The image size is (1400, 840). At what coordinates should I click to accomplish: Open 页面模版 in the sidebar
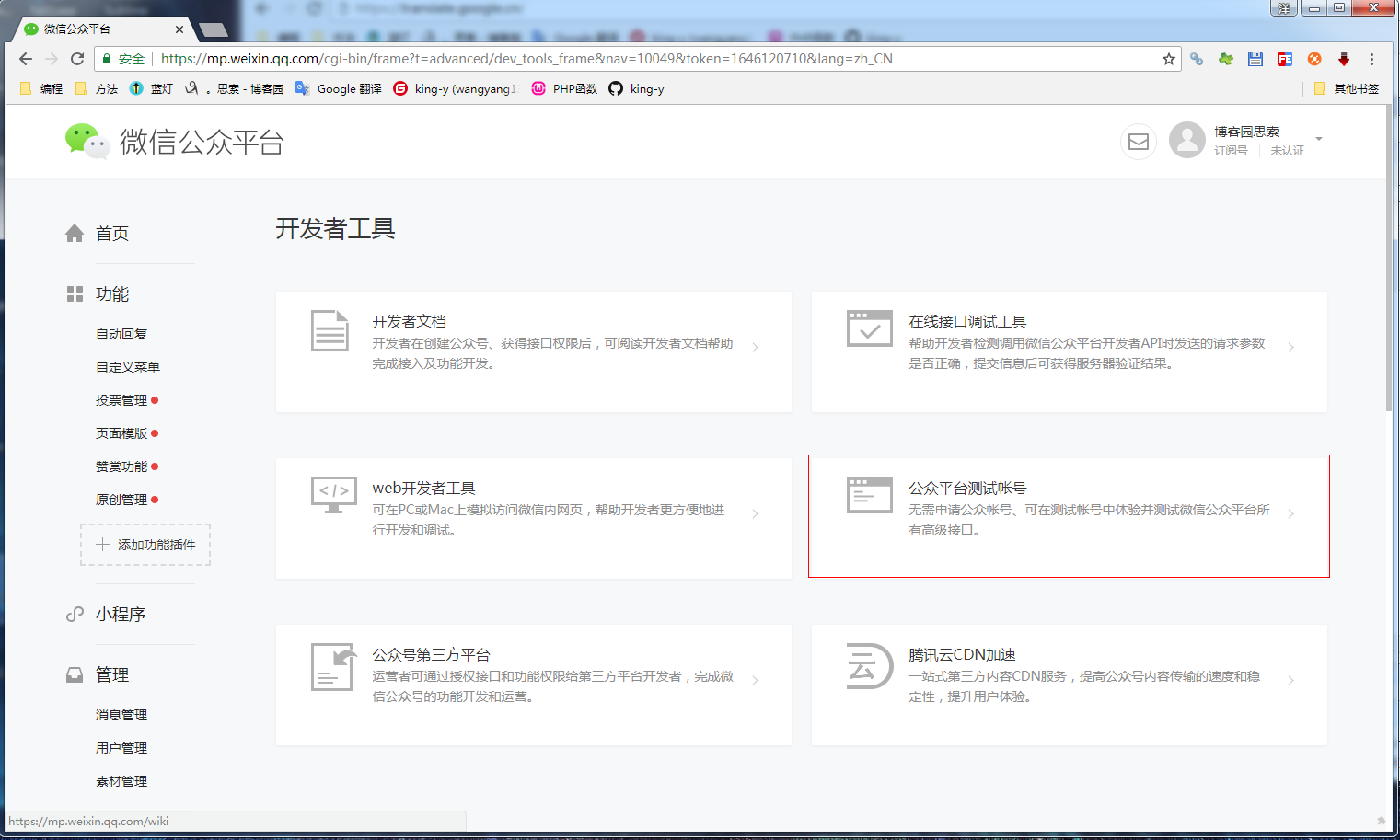point(121,433)
